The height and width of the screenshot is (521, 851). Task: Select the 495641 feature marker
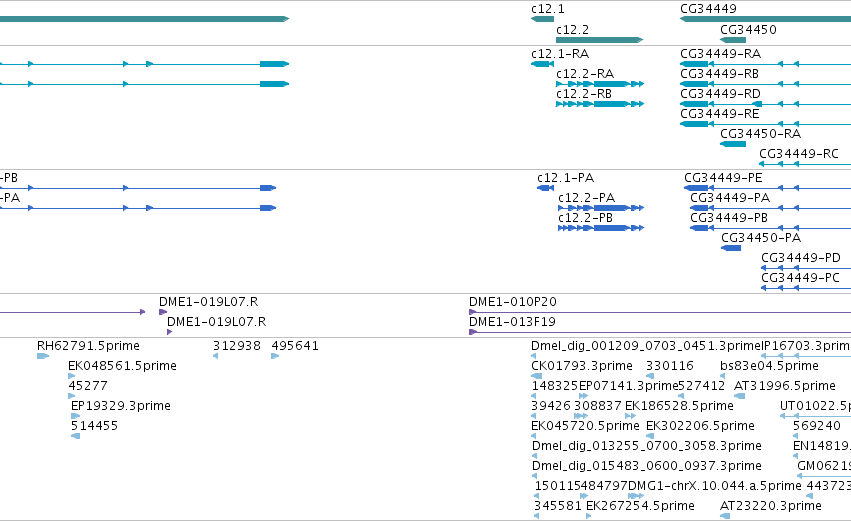275,356
